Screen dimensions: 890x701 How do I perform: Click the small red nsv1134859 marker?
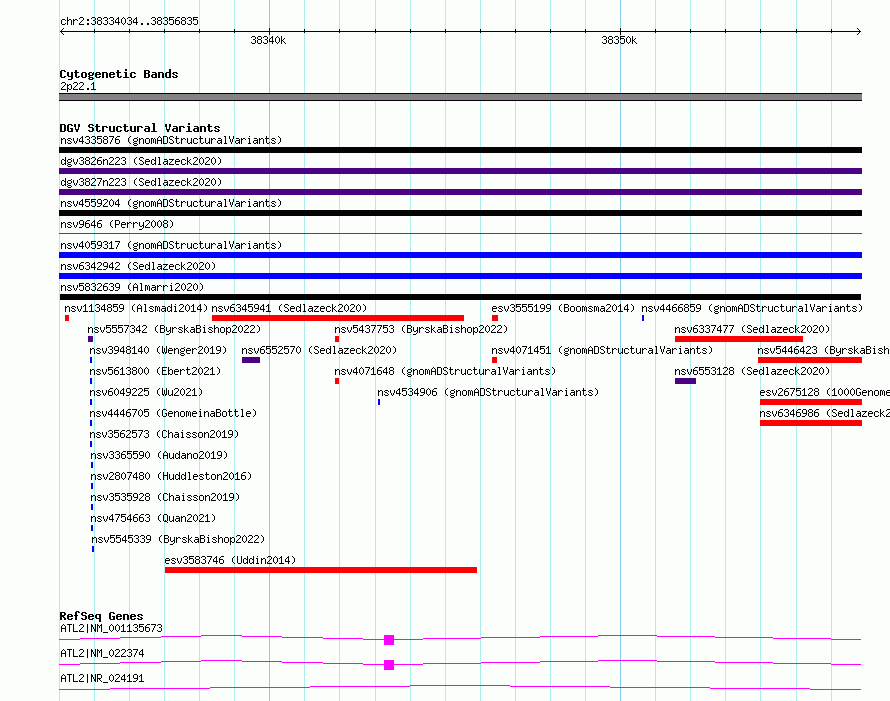click(67, 318)
